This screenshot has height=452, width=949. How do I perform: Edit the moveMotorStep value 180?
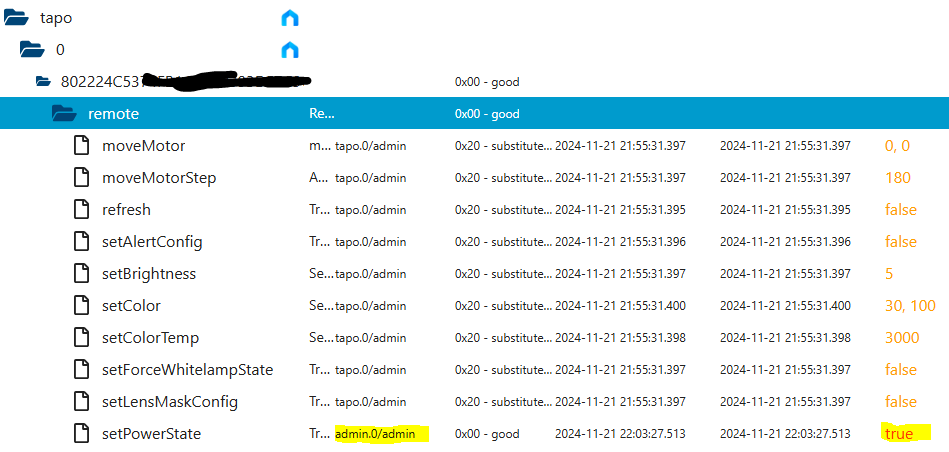[x=898, y=178]
